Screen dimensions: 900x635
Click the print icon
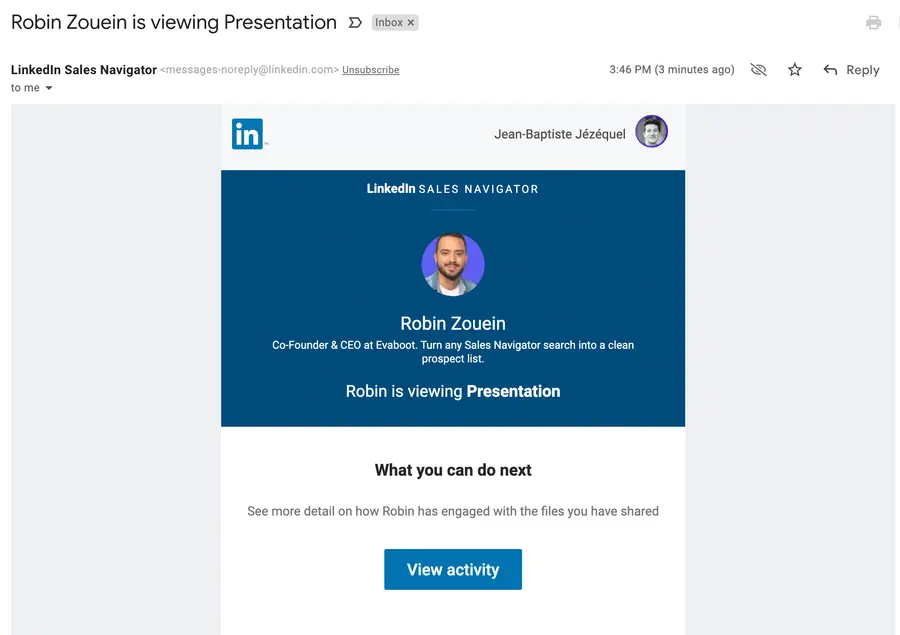tap(874, 22)
